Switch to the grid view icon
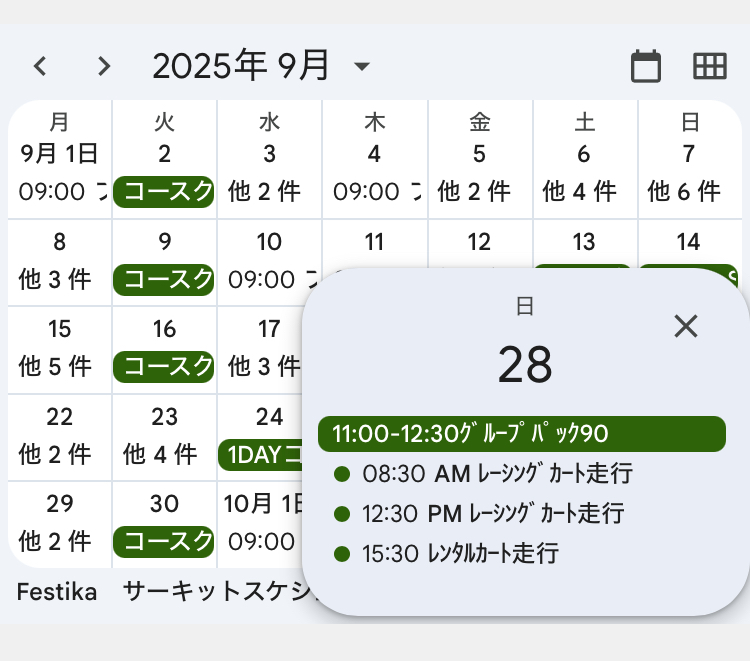 pos(710,67)
